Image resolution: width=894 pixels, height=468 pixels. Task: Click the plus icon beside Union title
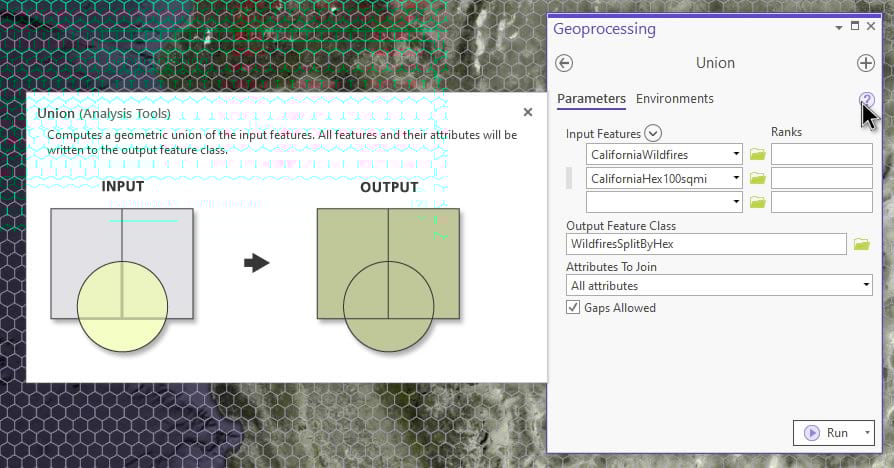[865, 63]
